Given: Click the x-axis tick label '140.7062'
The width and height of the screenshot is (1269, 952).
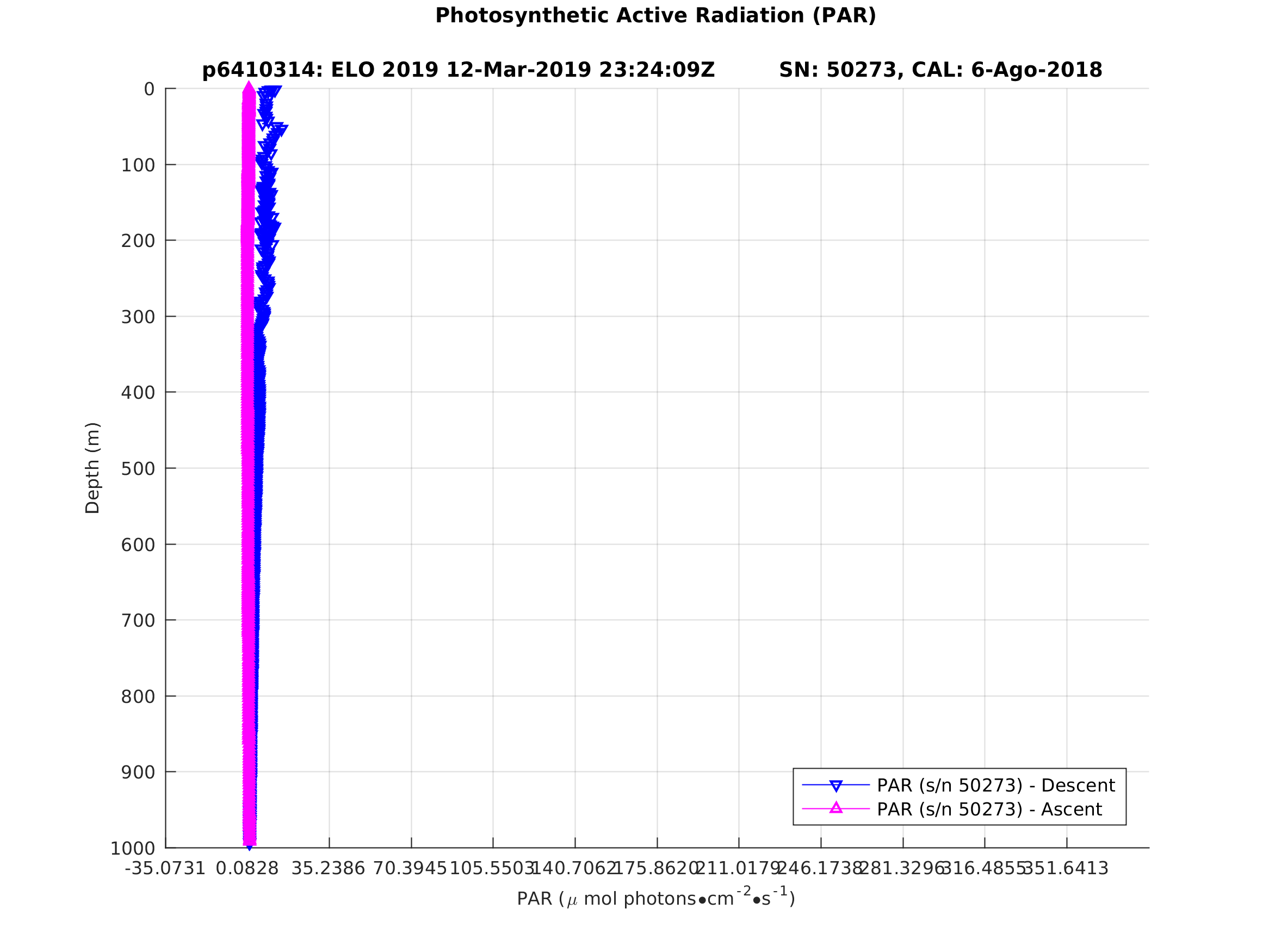Looking at the screenshot, I should pos(574,869).
